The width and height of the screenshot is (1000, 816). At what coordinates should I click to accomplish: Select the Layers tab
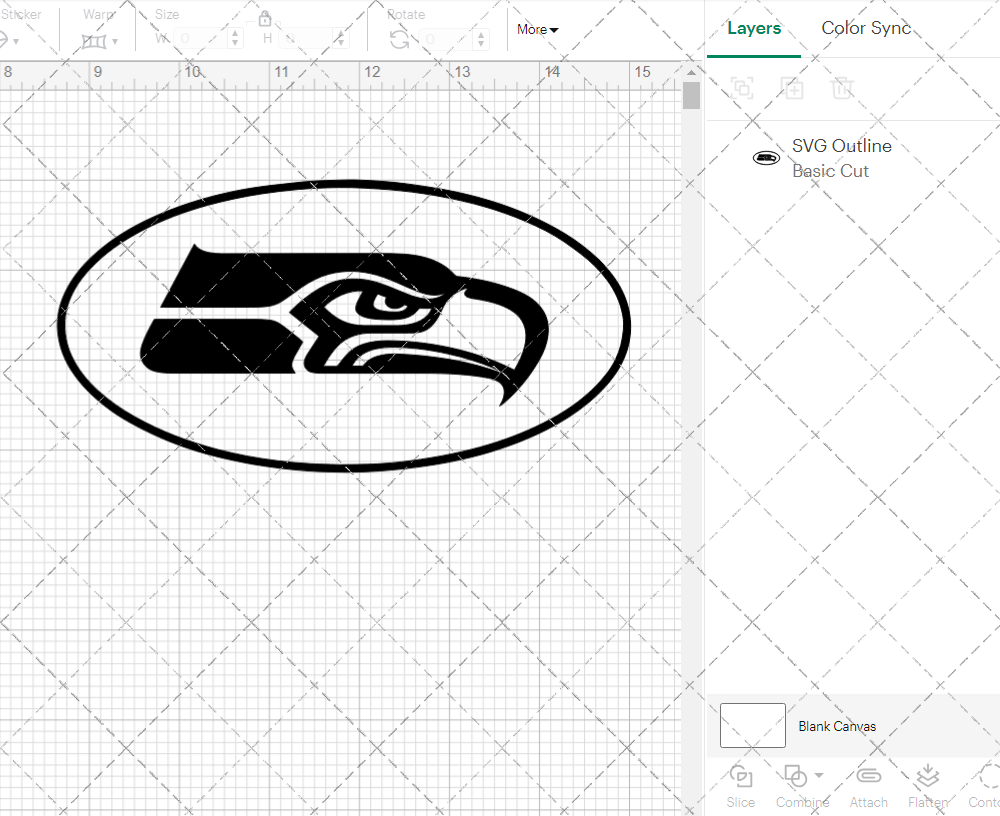tap(754, 28)
